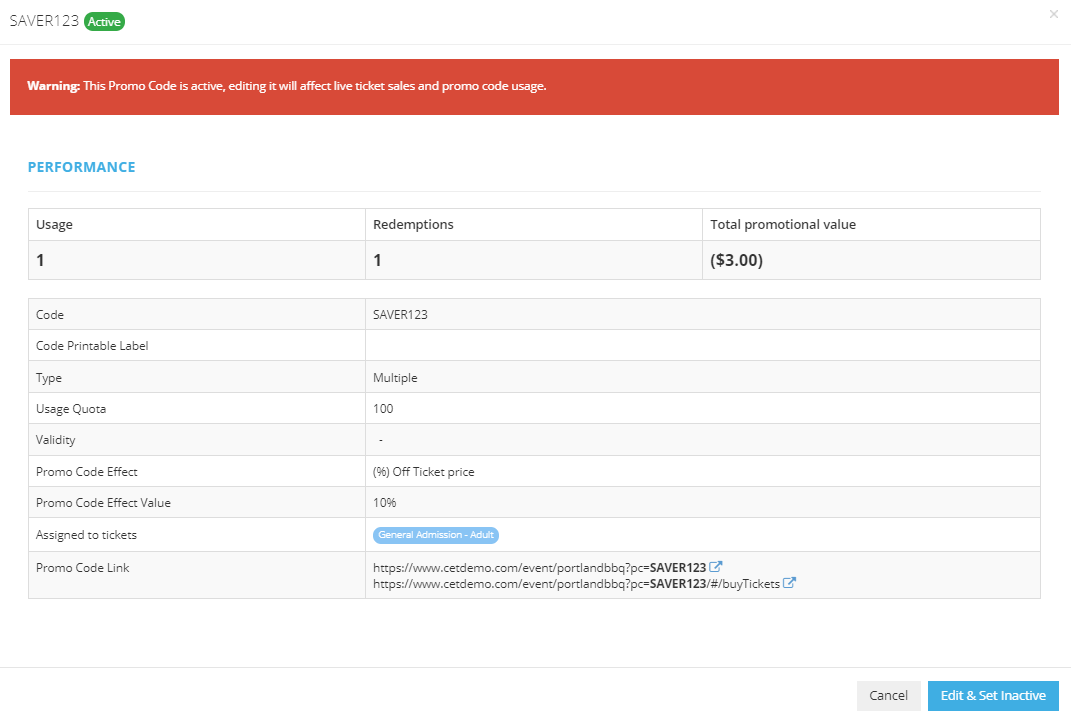
Task: Click the Validity row label
Action: (55, 440)
